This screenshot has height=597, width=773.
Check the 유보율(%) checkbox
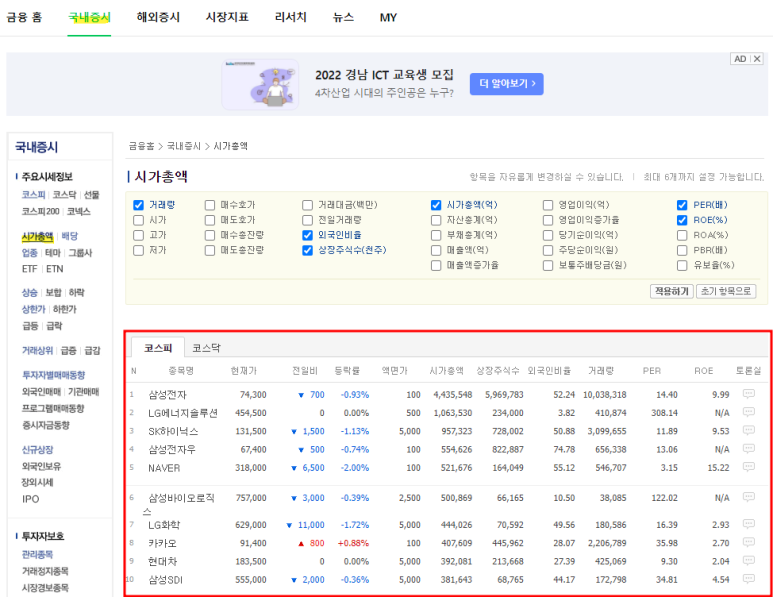(682, 266)
